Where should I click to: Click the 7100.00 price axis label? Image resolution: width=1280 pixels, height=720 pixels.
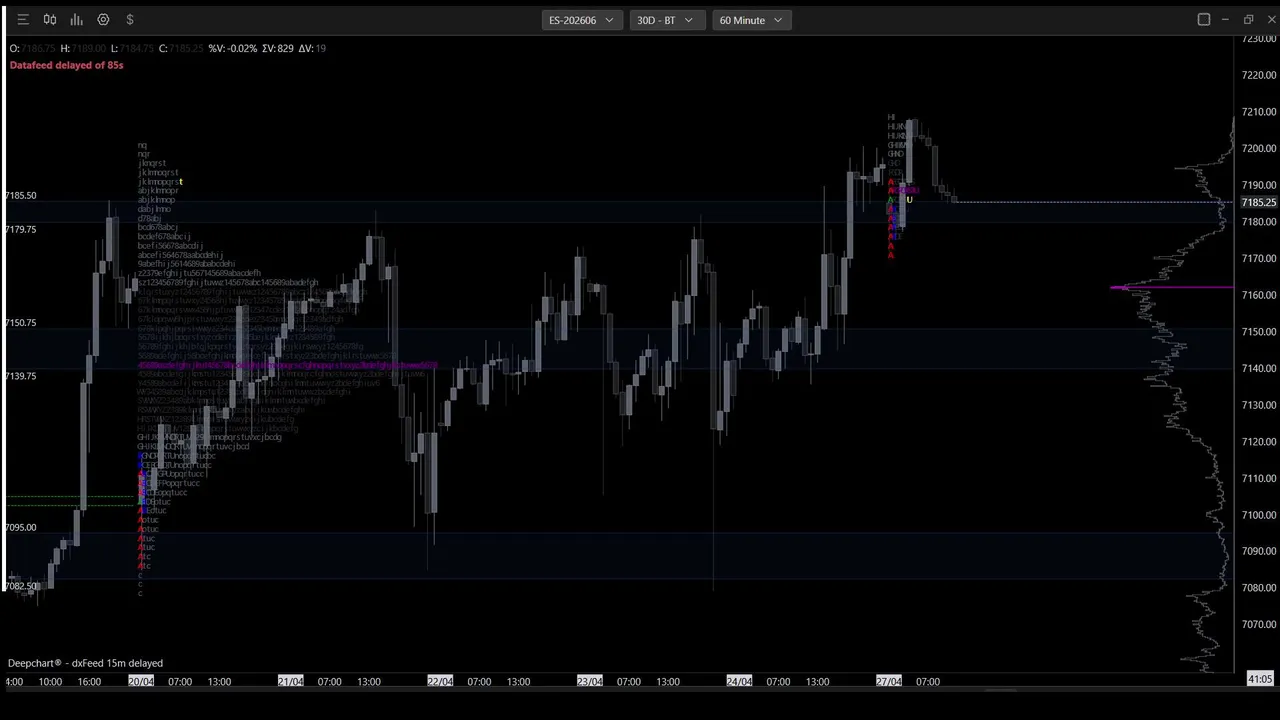[1259, 515]
